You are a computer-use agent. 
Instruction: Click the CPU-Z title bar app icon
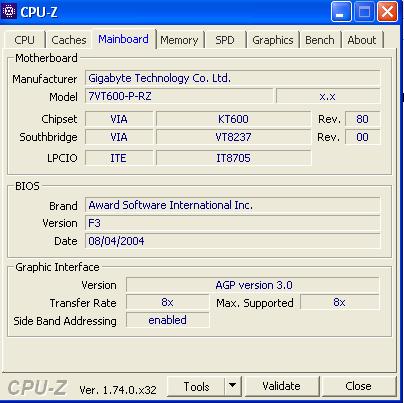[x=9, y=11]
